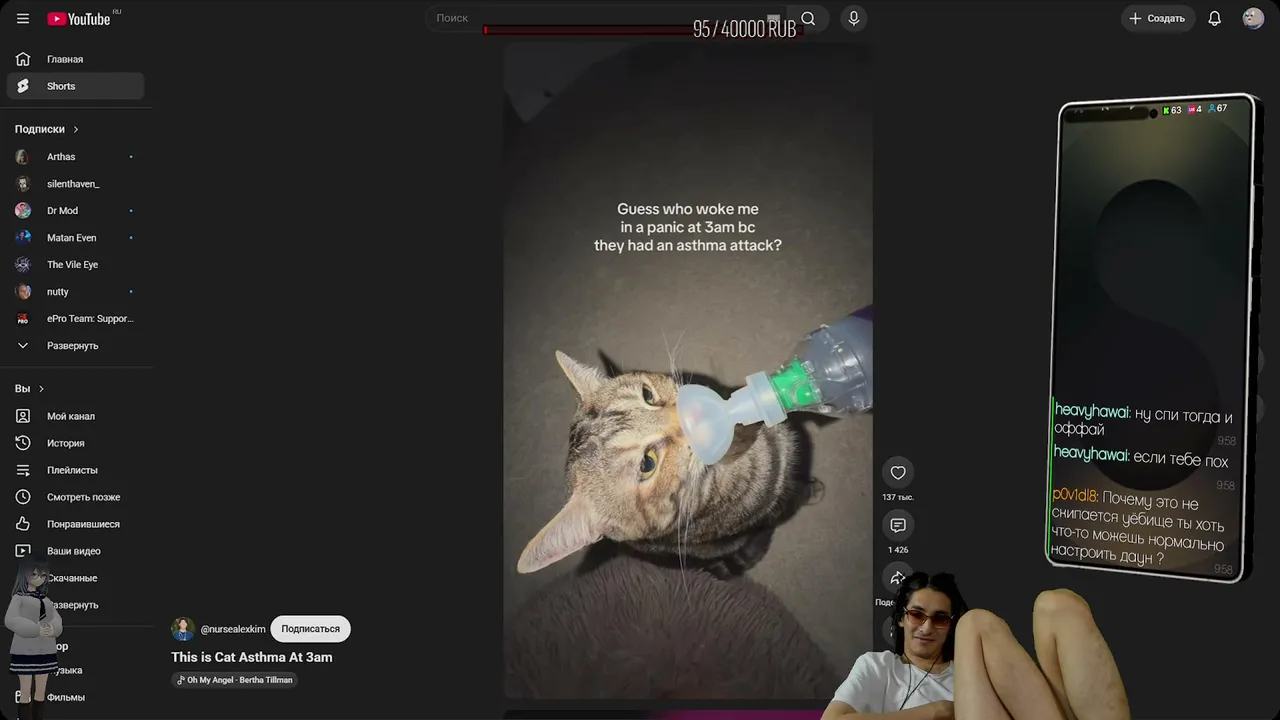Open Смотреть позже list
Image resolution: width=1280 pixels, height=720 pixels.
76,497
